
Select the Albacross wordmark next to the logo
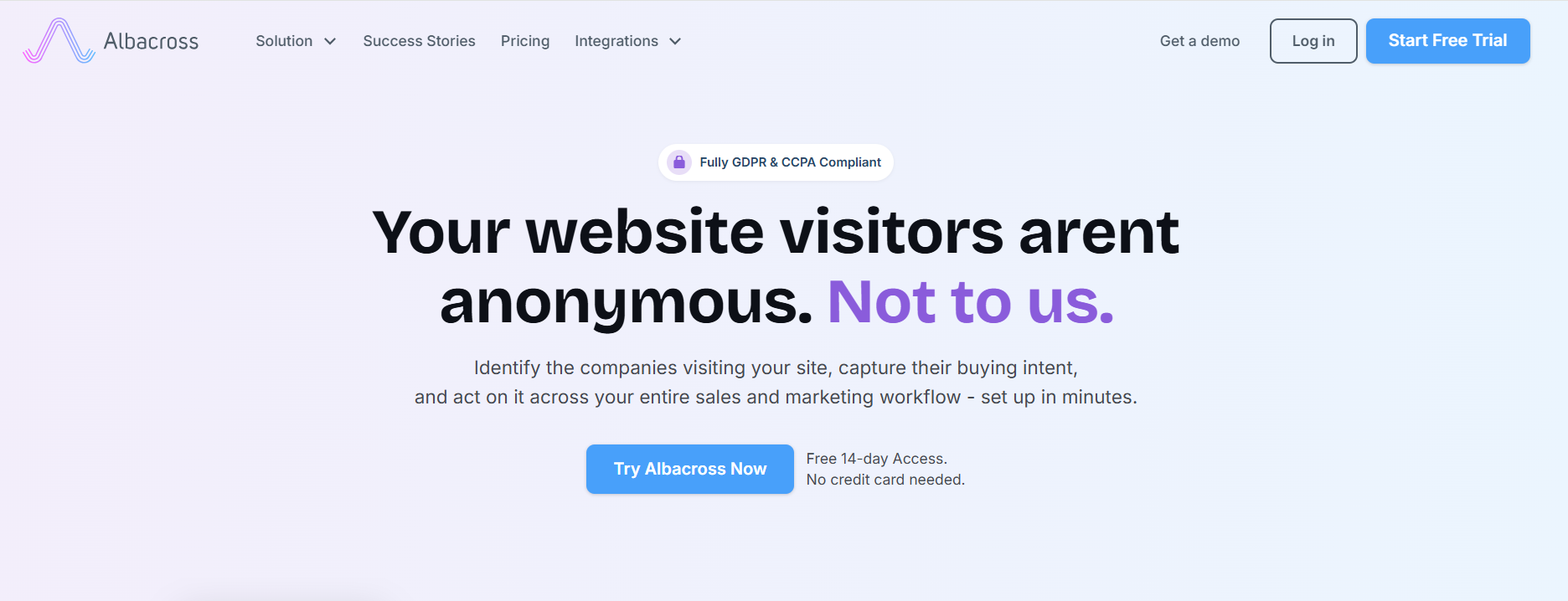point(152,40)
